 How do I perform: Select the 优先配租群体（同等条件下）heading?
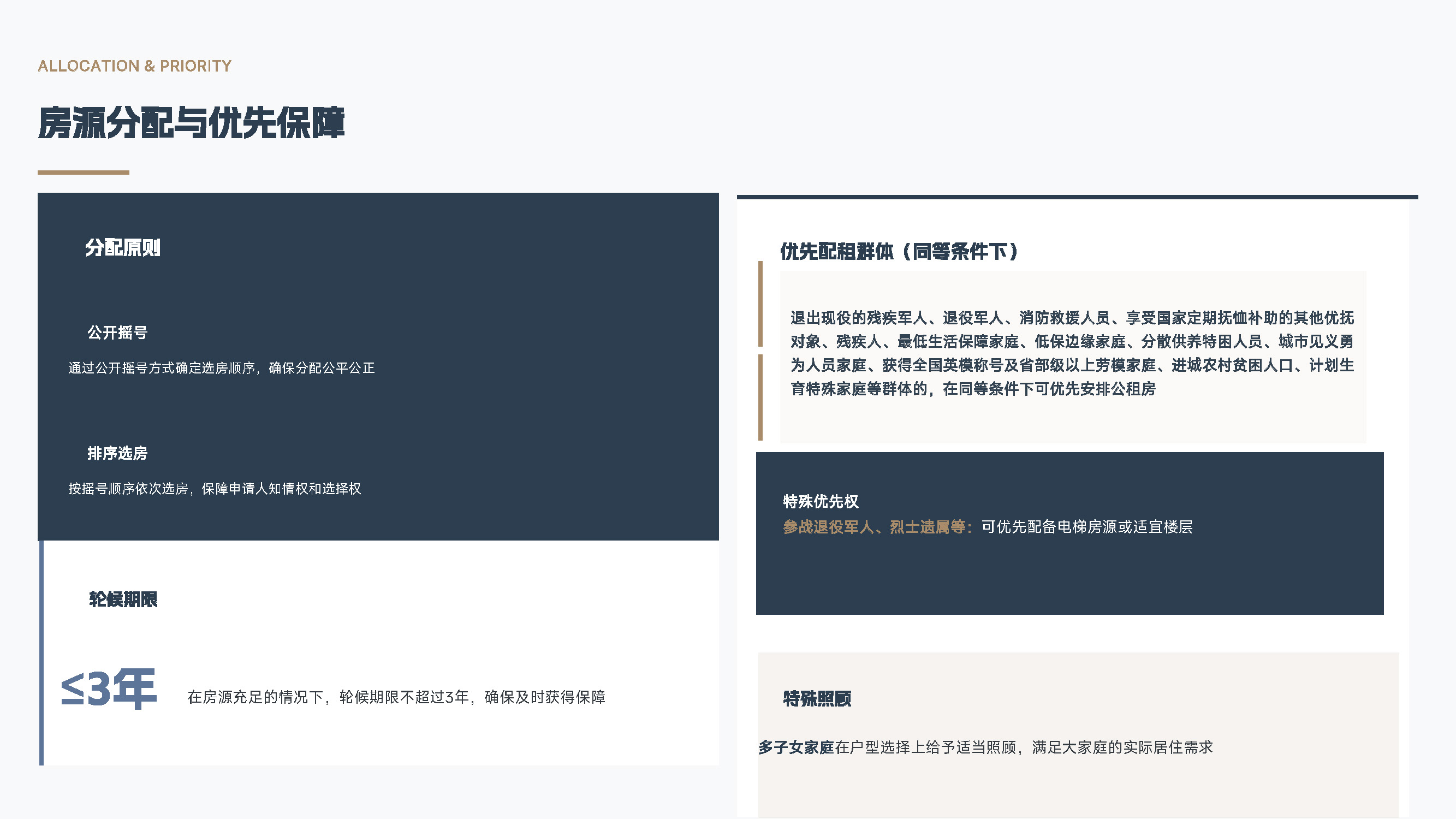(899, 252)
